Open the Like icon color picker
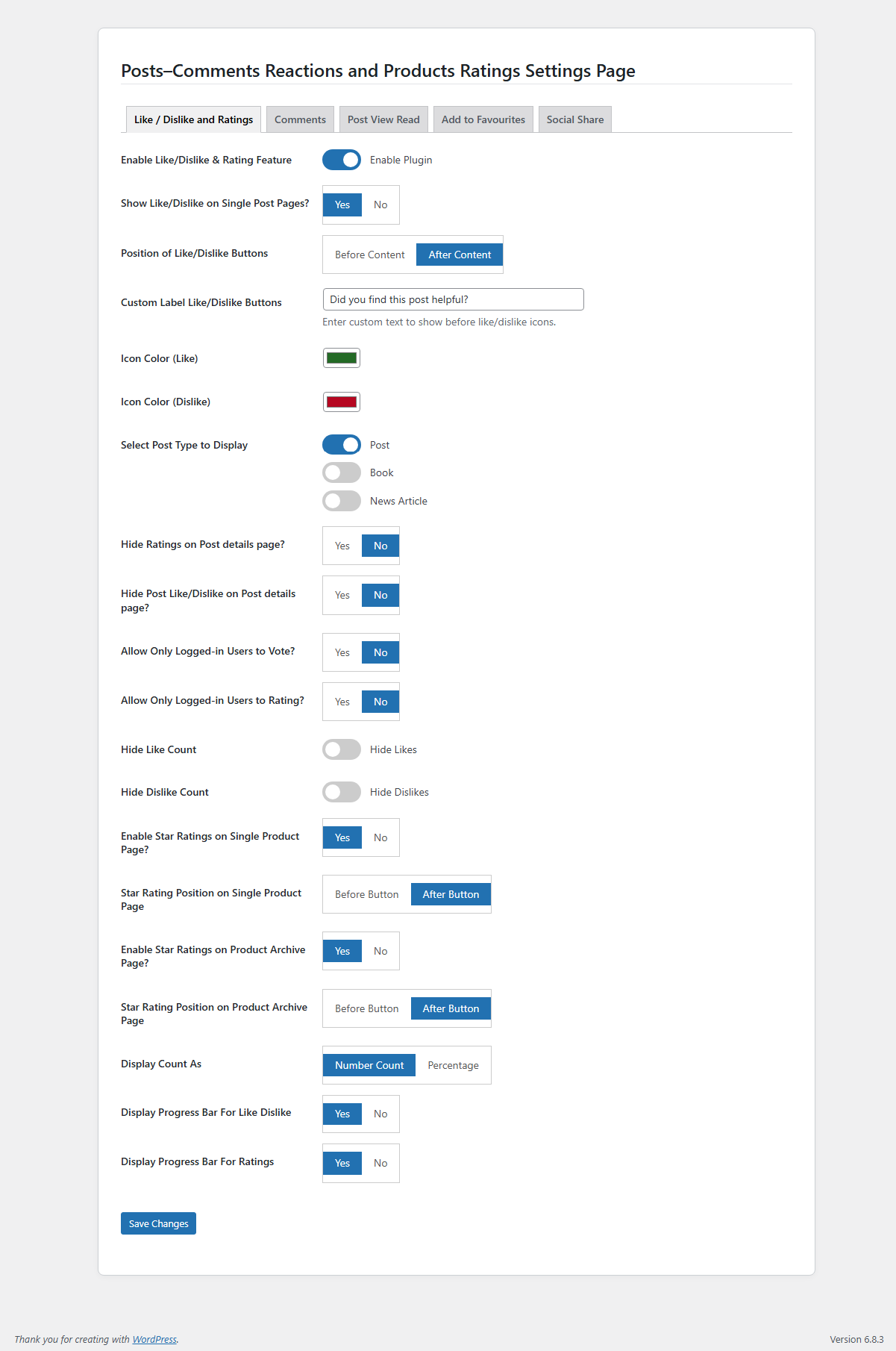Viewport: 896px width, 1351px height. coord(342,358)
